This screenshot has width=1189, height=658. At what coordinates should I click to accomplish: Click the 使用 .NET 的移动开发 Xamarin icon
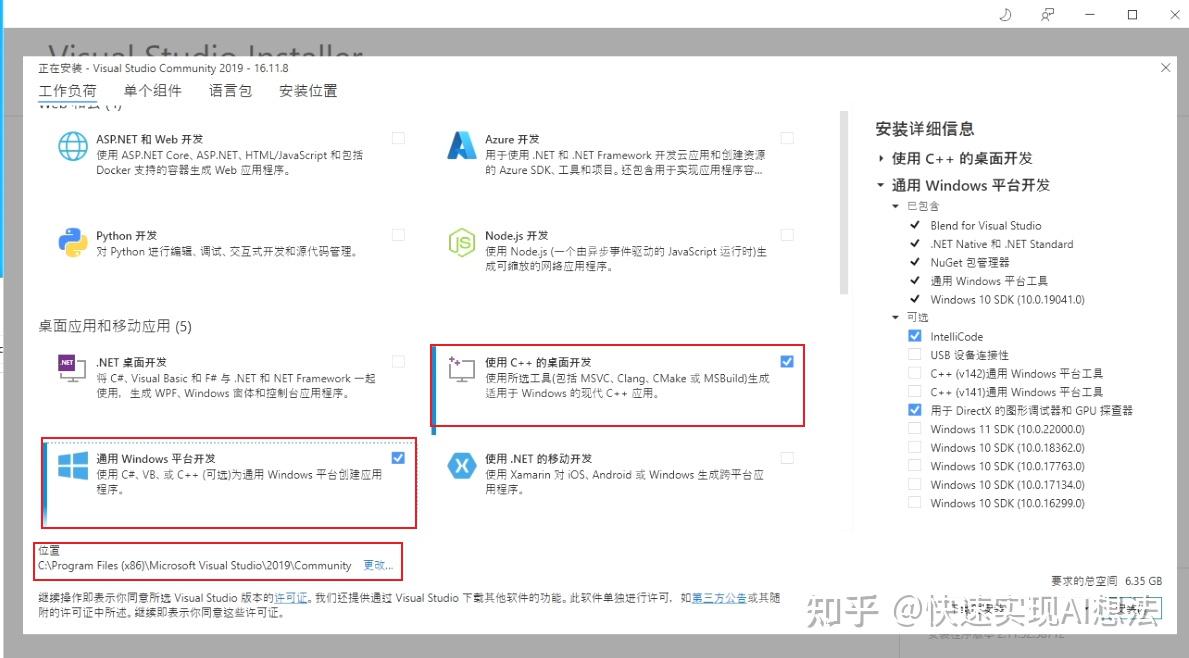pyautogui.click(x=461, y=465)
